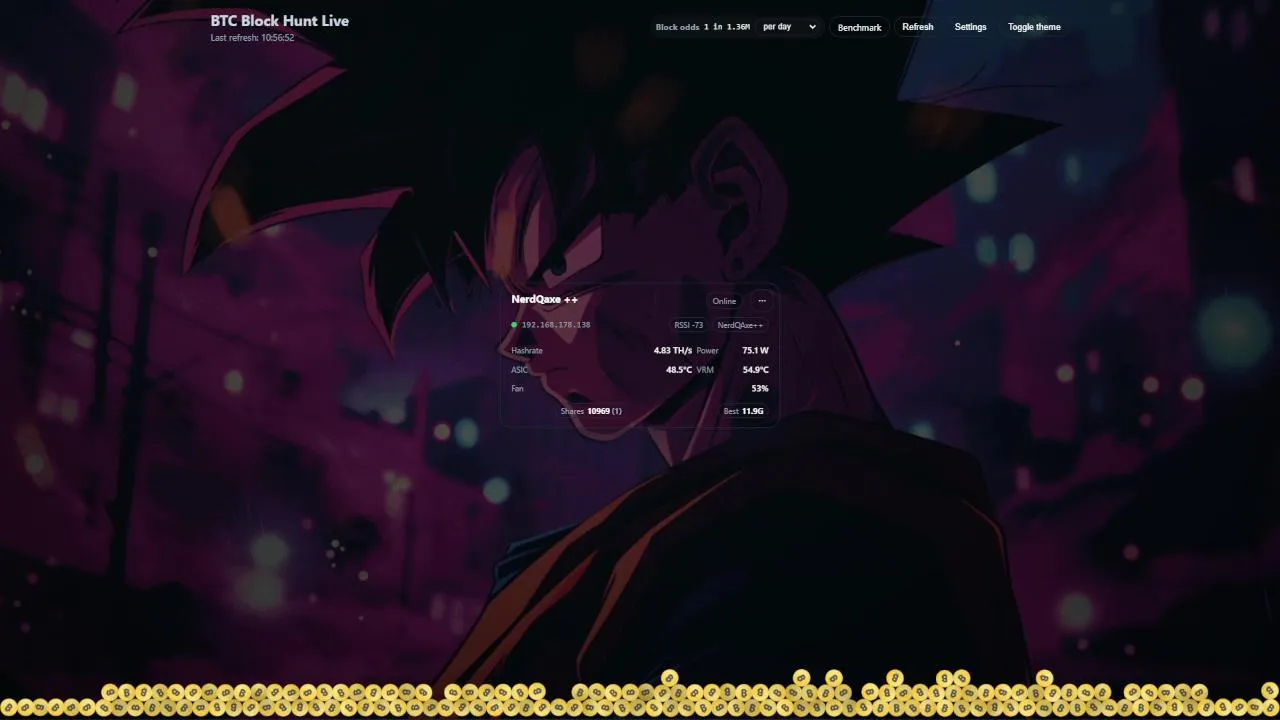Click the Hashrate label
Viewport: 1280px width, 720px height.
coord(527,351)
